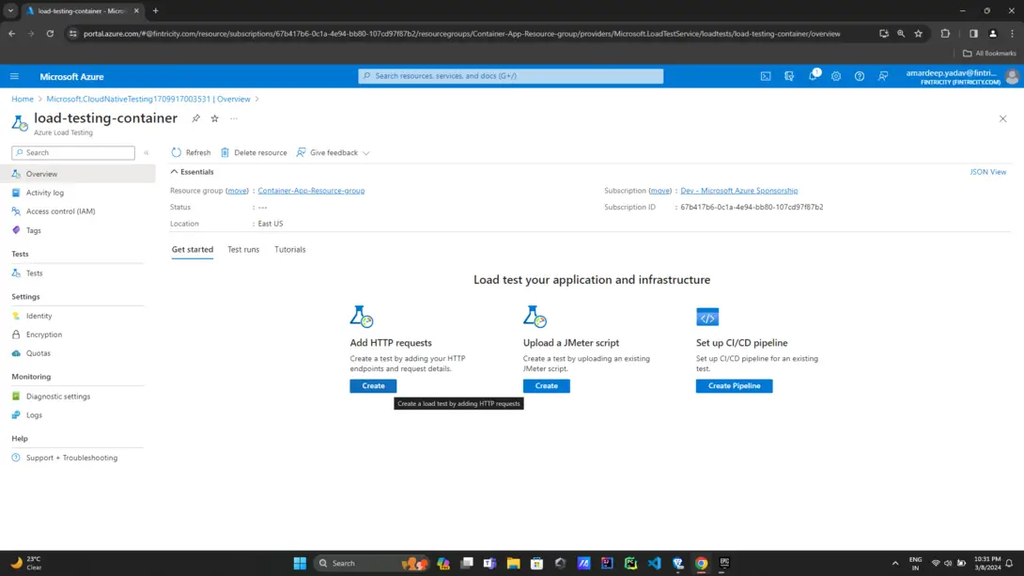
Task: Click the Refresh command
Action: 192,152
